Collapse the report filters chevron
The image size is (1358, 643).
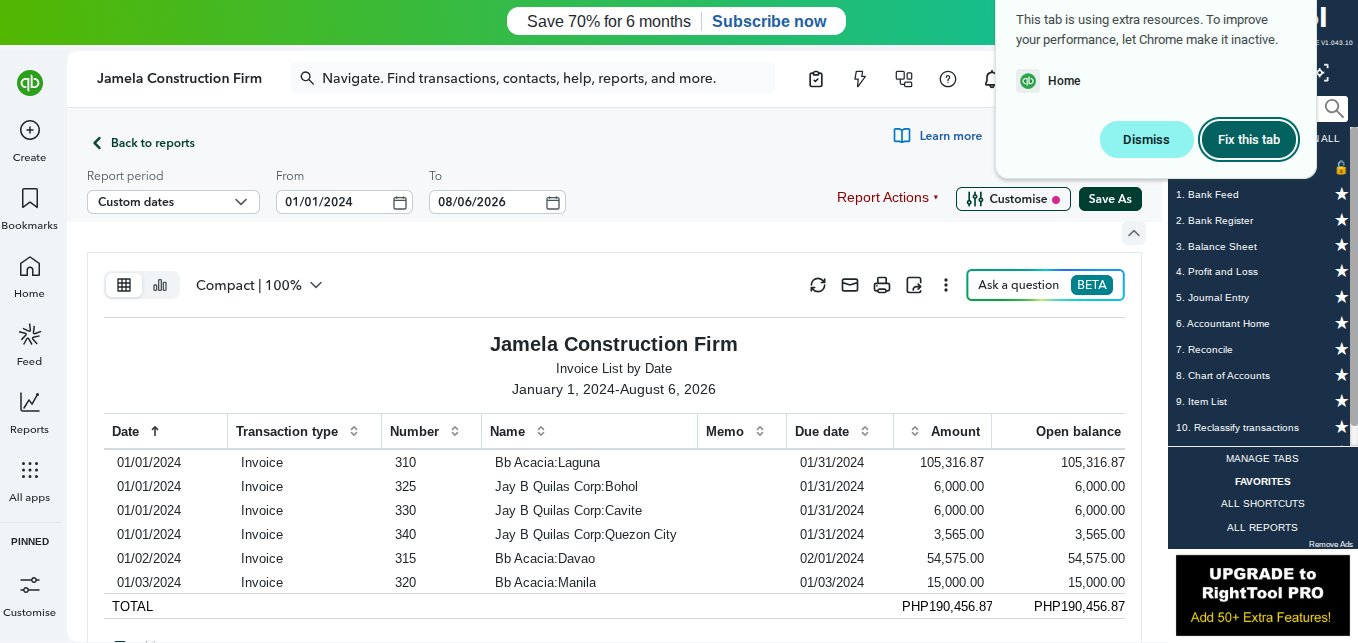pos(1133,233)
